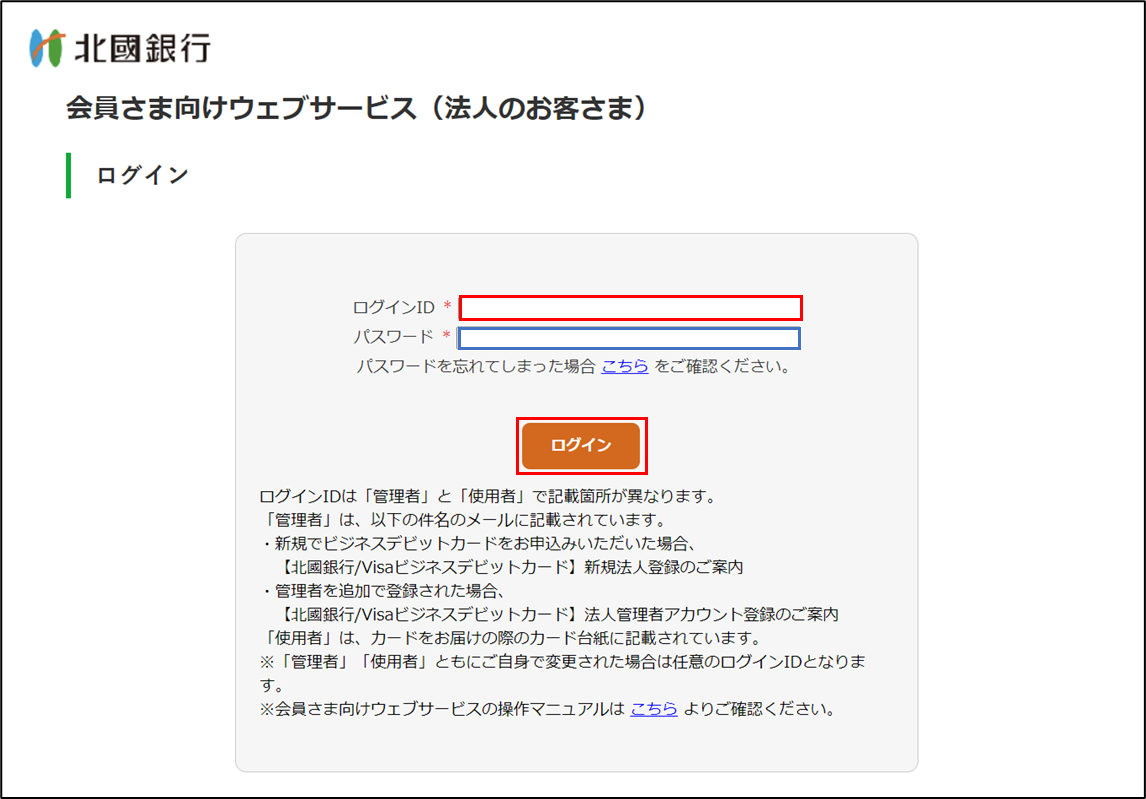
Task: Click the パスワード field label
Action: [393, 337]
